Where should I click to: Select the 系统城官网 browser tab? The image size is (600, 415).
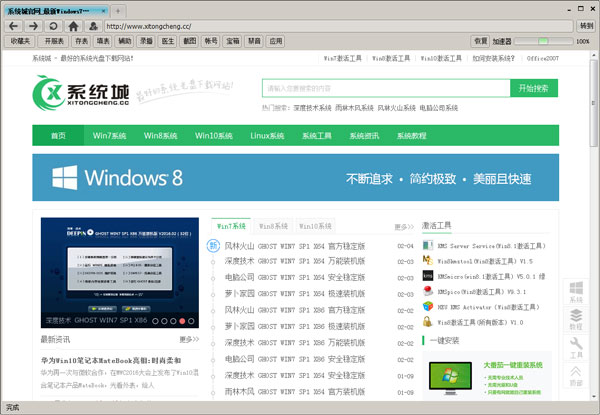54,11
